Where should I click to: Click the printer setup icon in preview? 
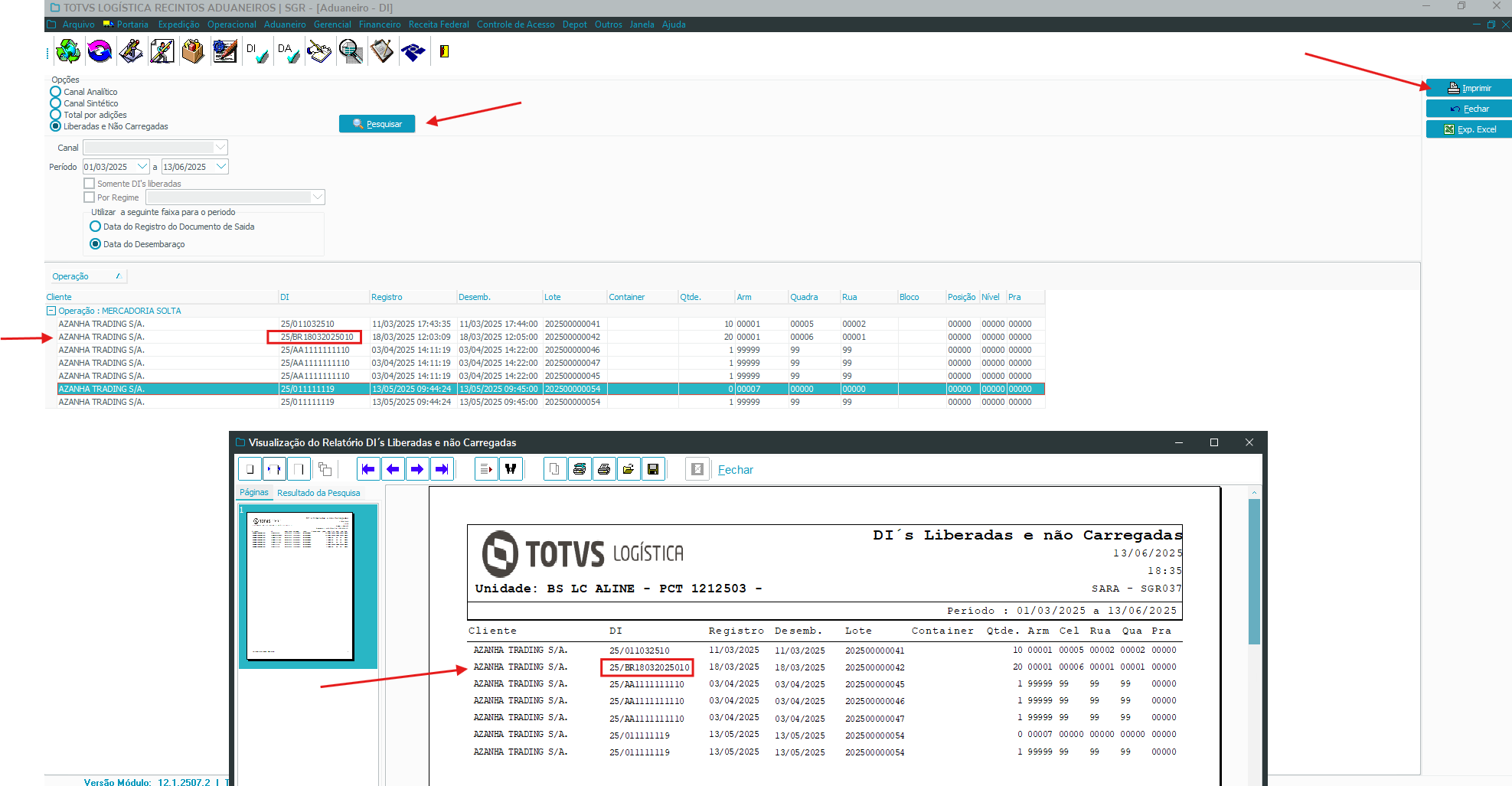[580, 469]
